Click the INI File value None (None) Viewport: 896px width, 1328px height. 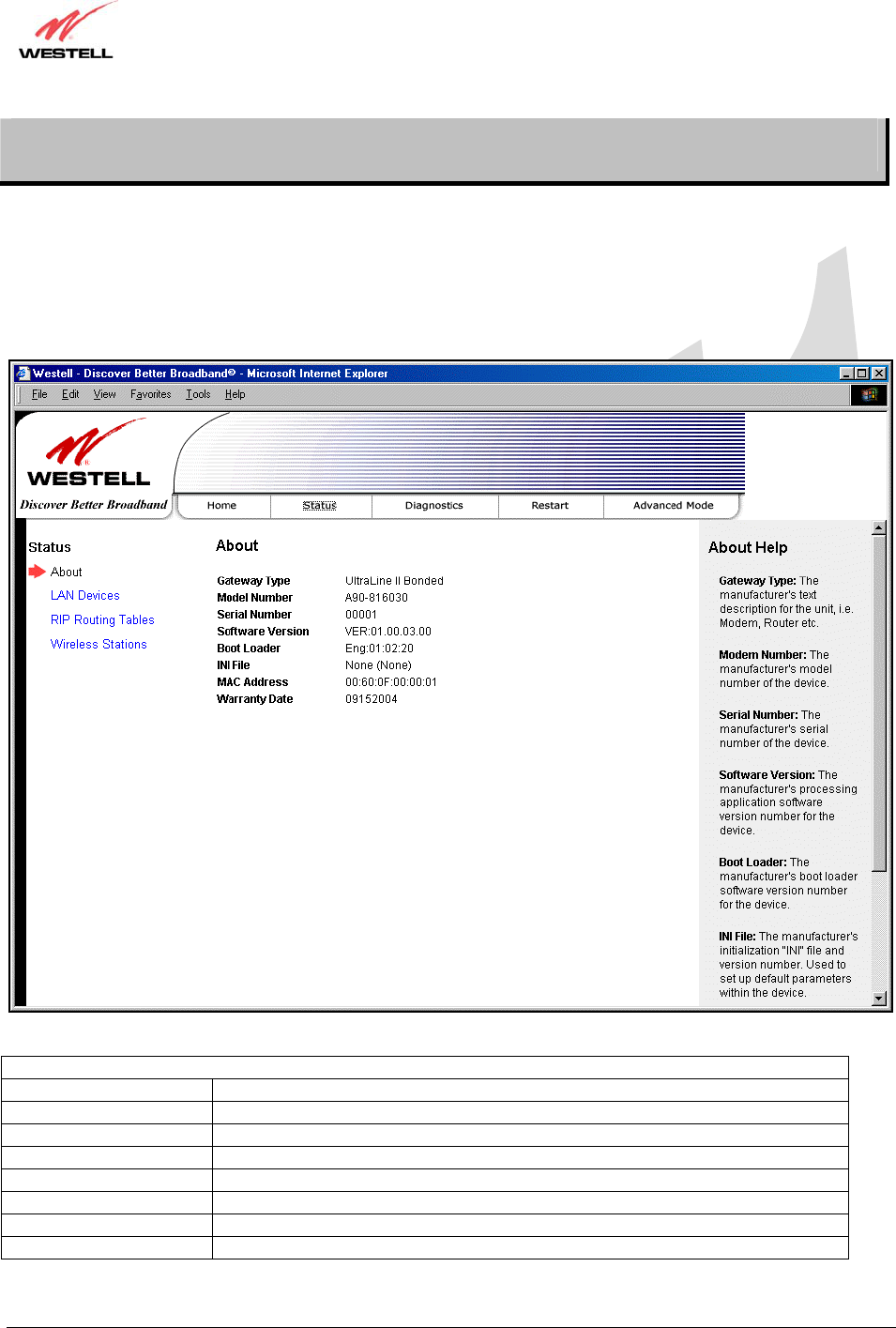378,665
